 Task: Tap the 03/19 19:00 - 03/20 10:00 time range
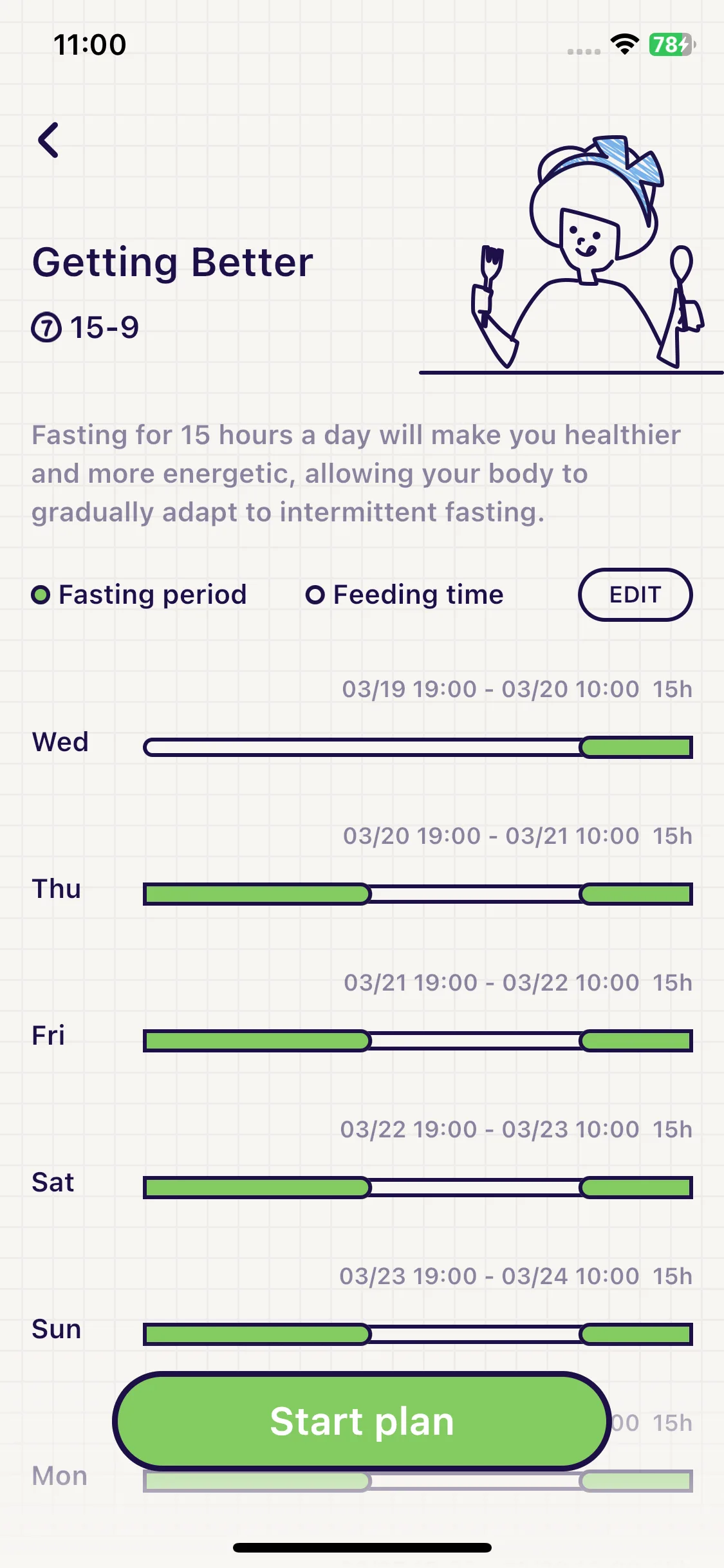490,689
